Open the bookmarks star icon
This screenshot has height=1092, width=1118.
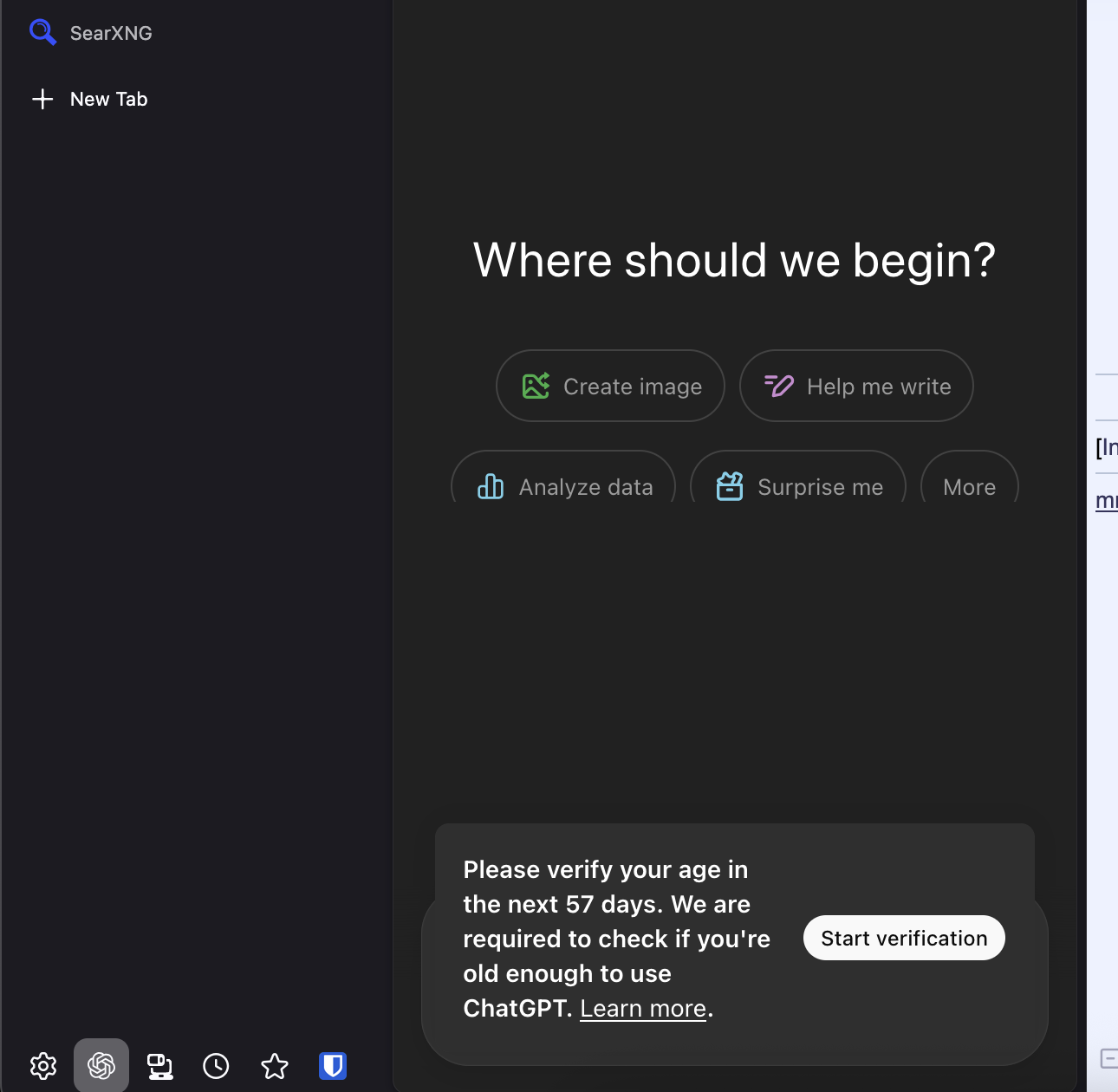tap(275, 1066)
